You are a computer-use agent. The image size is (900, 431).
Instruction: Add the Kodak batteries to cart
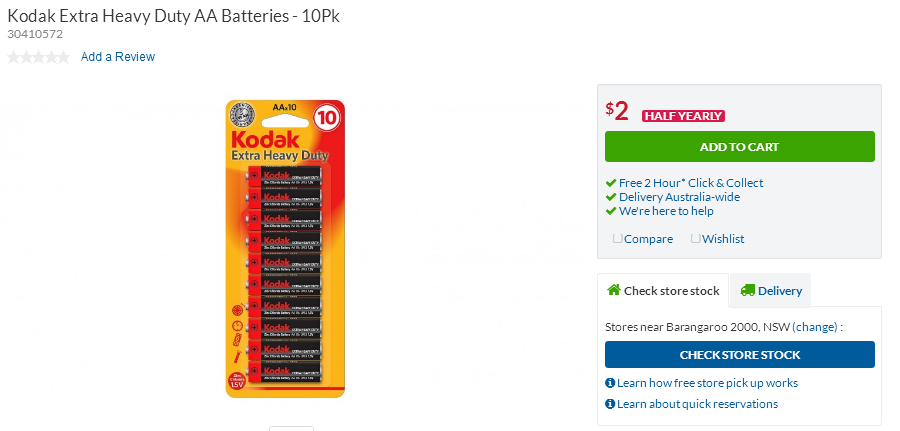coord(740,147)
